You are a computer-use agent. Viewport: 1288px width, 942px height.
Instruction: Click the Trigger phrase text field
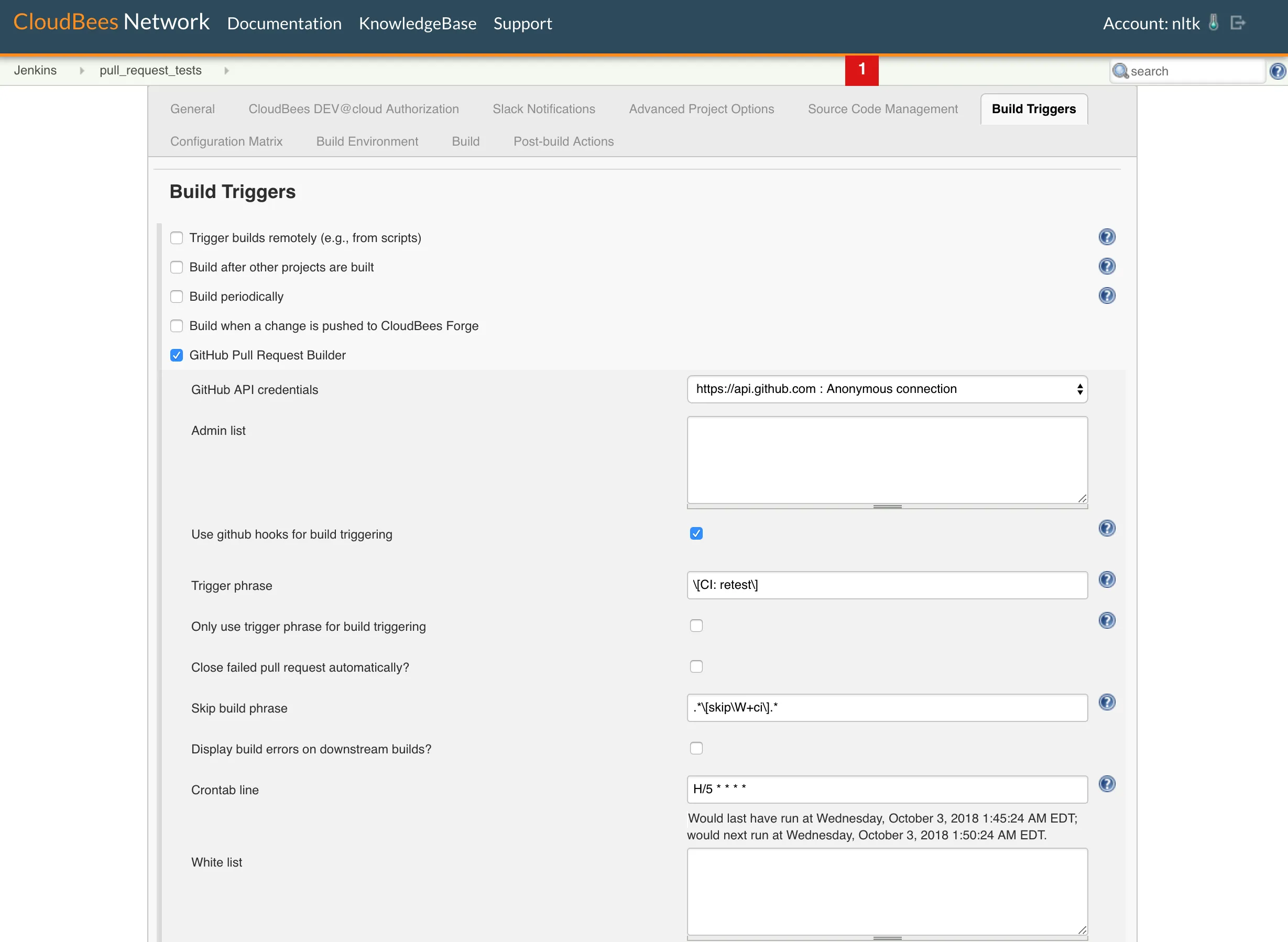click(x=887, y=585)
